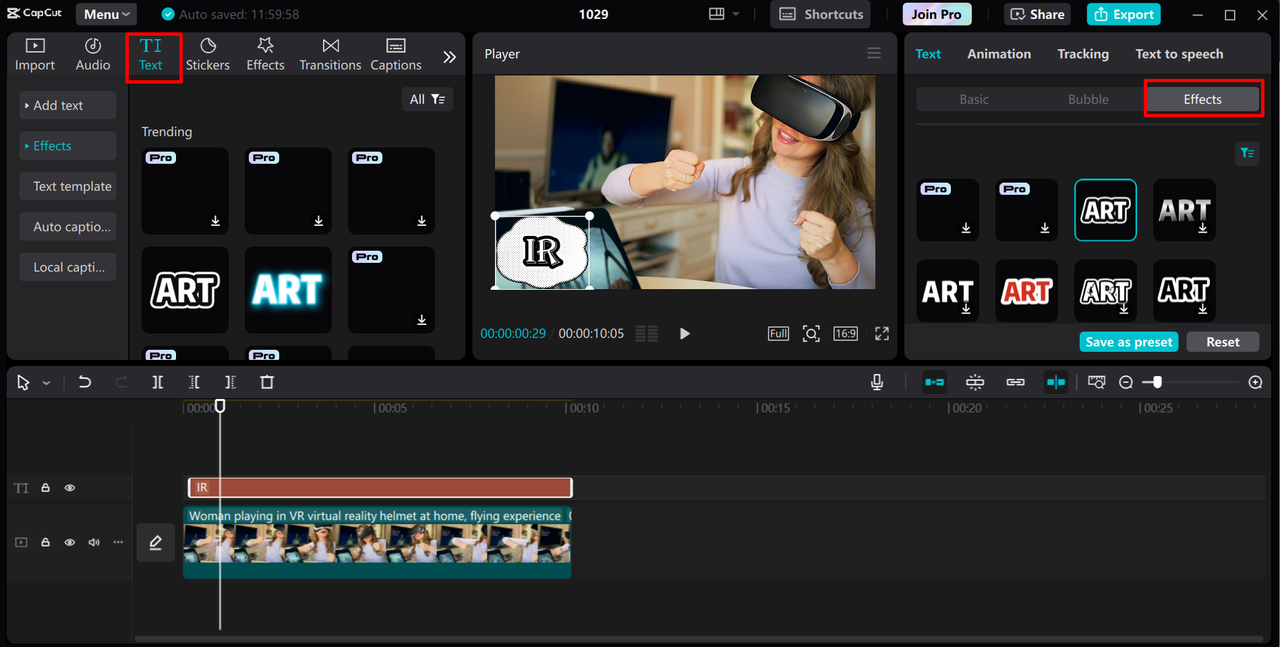Split the clip at playhead
Image resolution: width=1280 pixels, height=647 pixels.
(158, 382)
